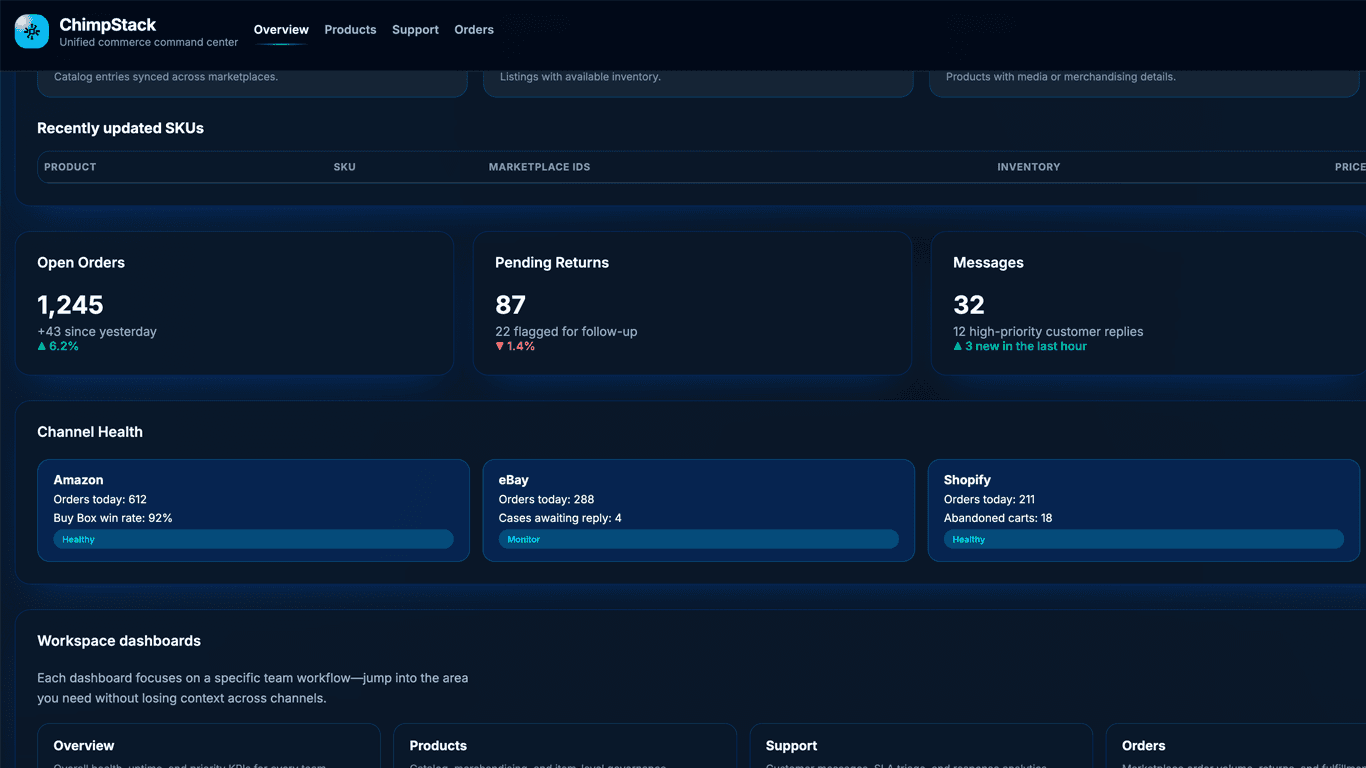Click '3 new in the last hour'
The image size is (1366, 768).
click(x=1020, y=346)
